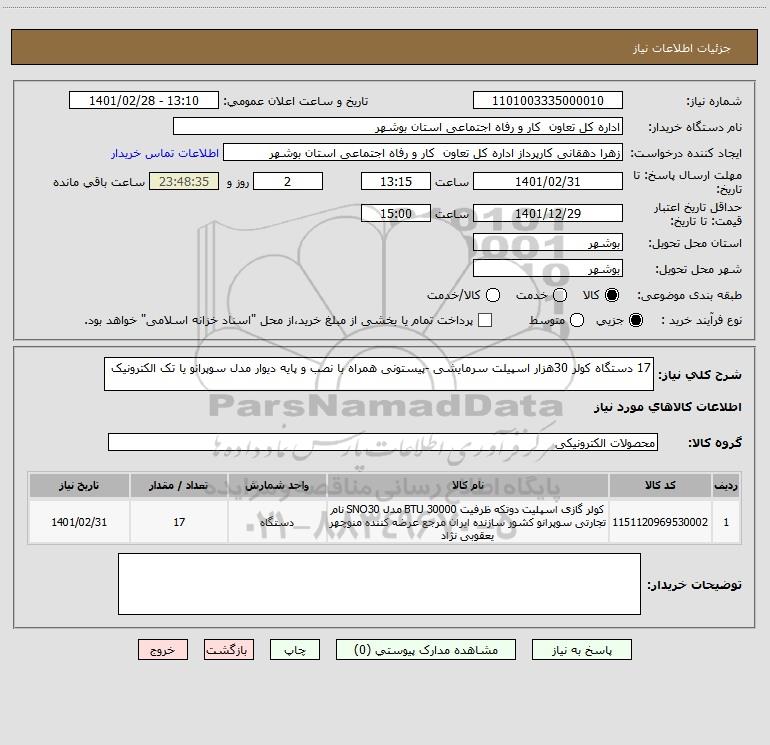This screenshot has width=770, height=745.
Task: Click the delivery city field بوشهر
Action: click(x=548, y=268)
